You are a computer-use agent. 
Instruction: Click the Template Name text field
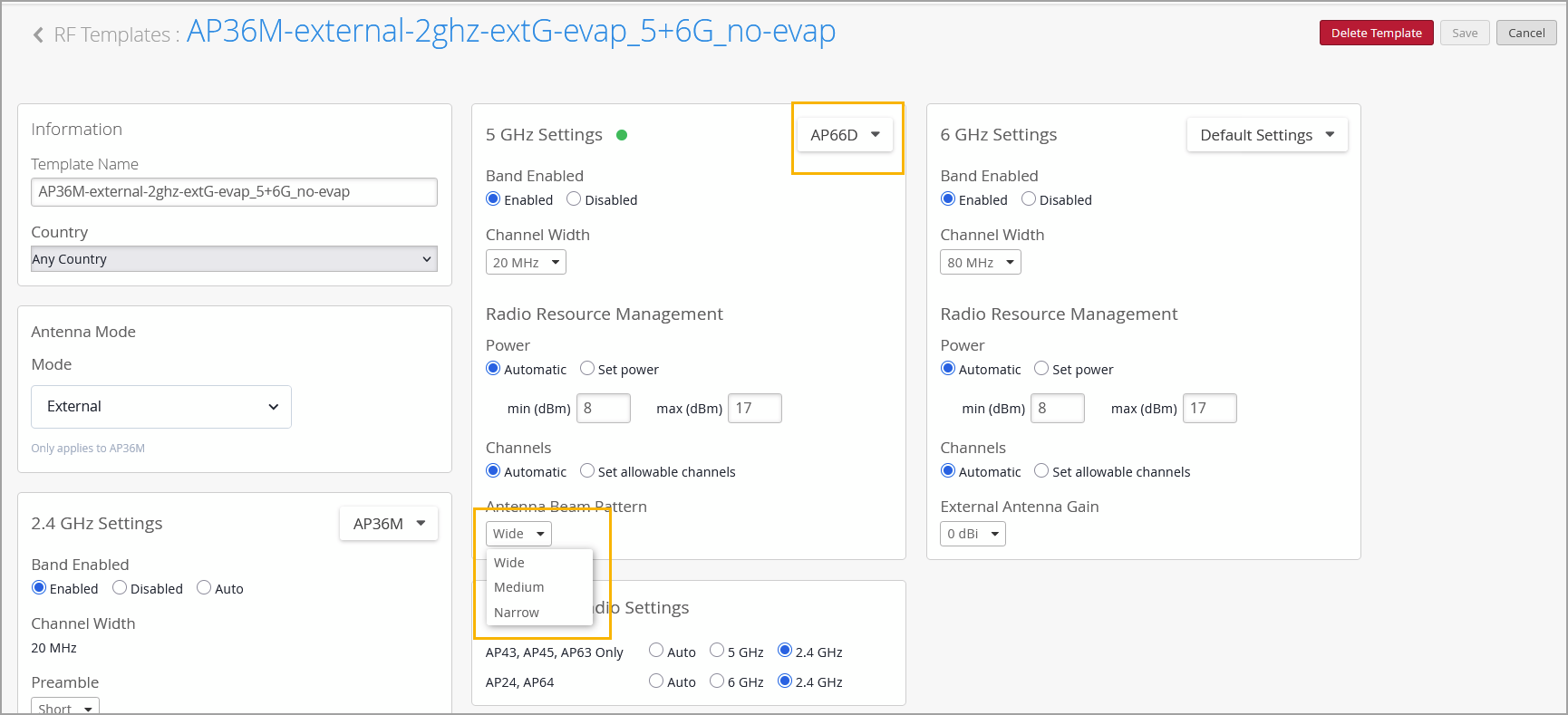(234, 192)
